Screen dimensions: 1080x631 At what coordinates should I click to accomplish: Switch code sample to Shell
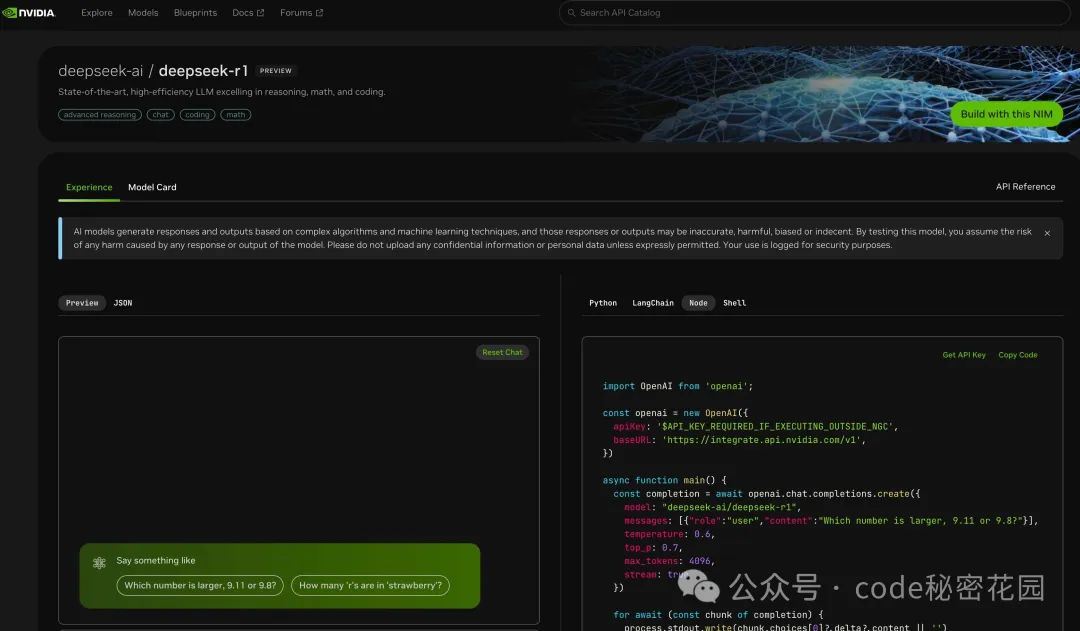click(x=734, y=303)
